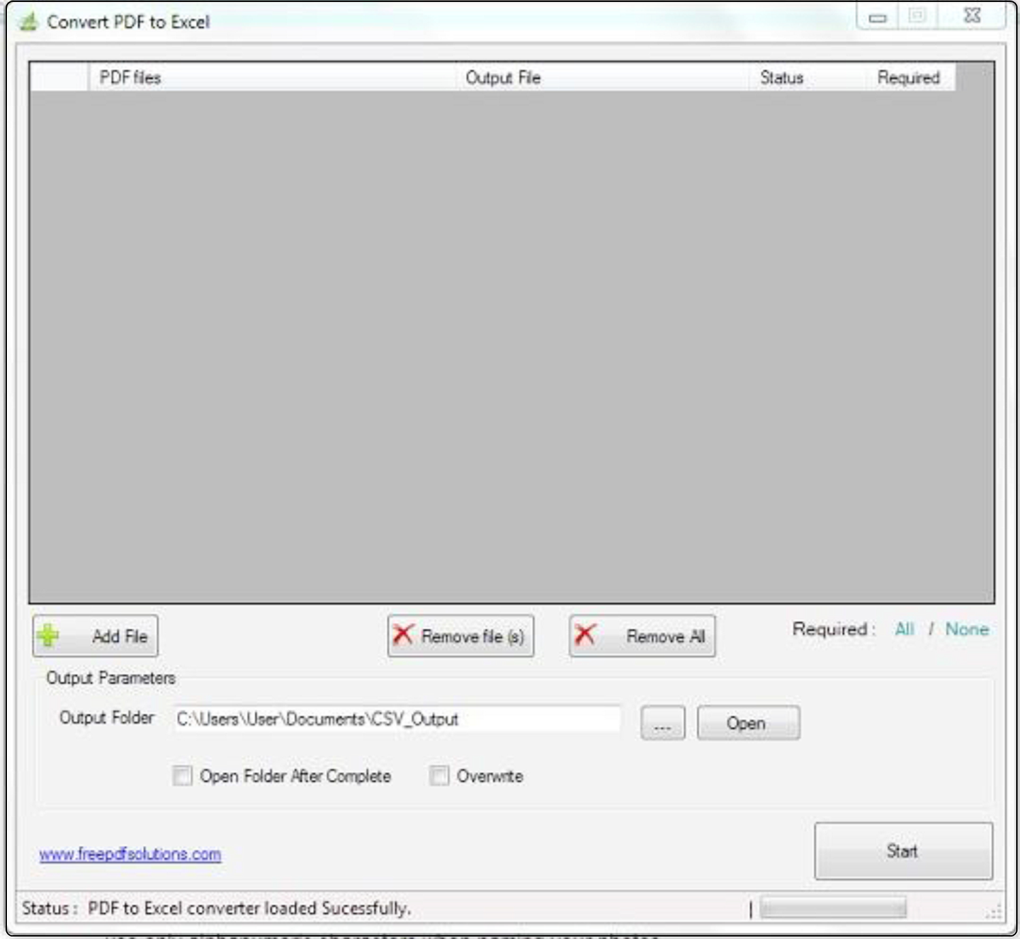The image size is (1020, 939).
Task: Start the PDF to Excel conversion
Action: click(902, 851)
